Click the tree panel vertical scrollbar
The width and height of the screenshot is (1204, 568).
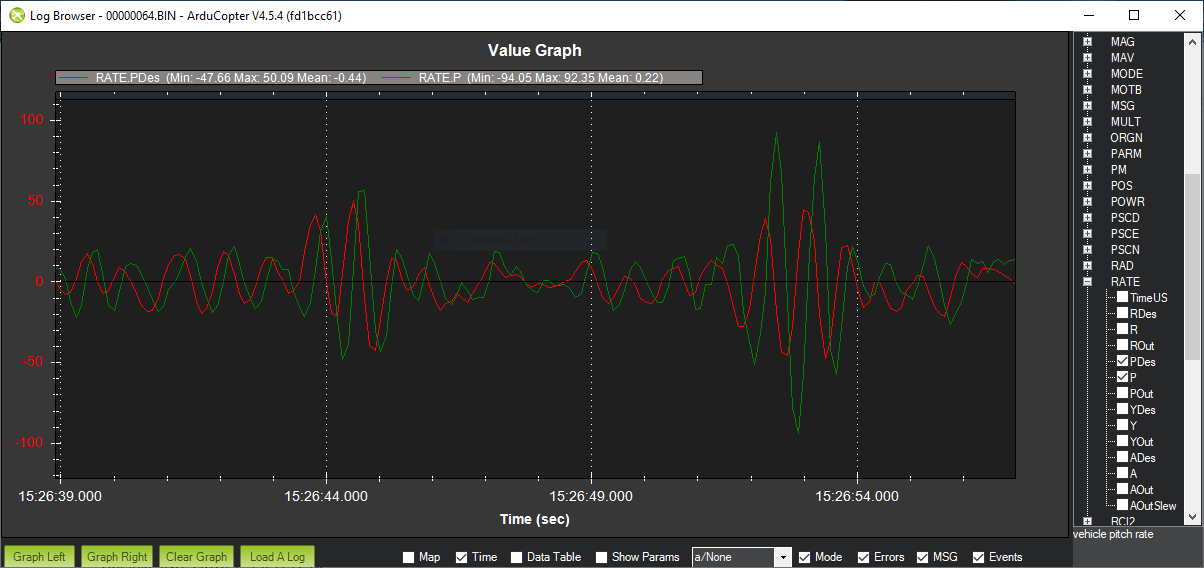tap(1192, 265)
